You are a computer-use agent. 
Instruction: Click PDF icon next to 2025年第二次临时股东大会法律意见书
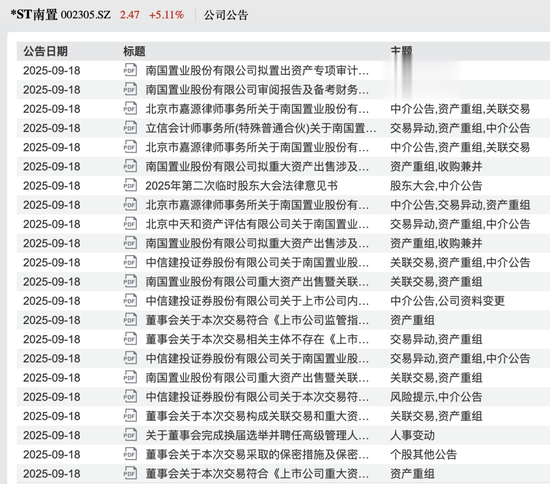130,185
